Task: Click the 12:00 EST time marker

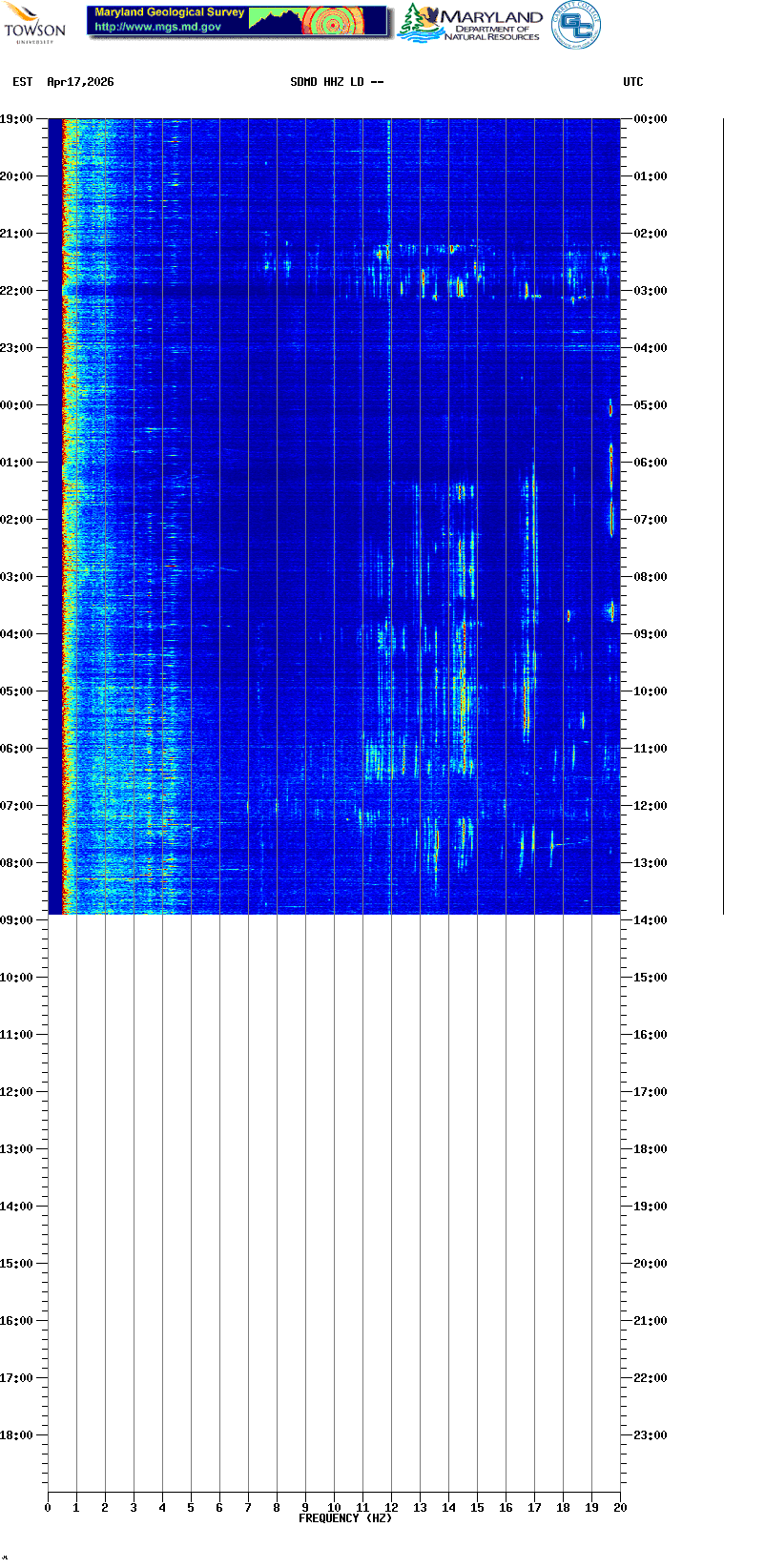Action: coord(17,1092)
